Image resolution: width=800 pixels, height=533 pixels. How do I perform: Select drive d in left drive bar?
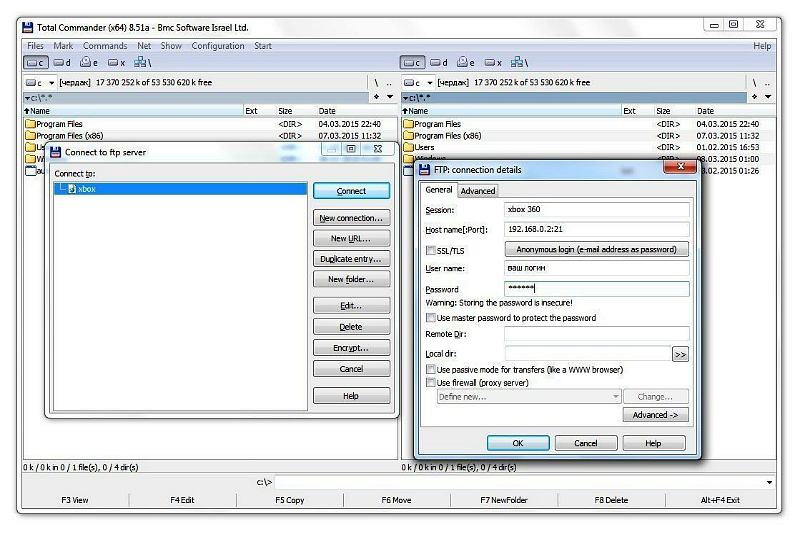pyautogui.click(x=62, y=62)
